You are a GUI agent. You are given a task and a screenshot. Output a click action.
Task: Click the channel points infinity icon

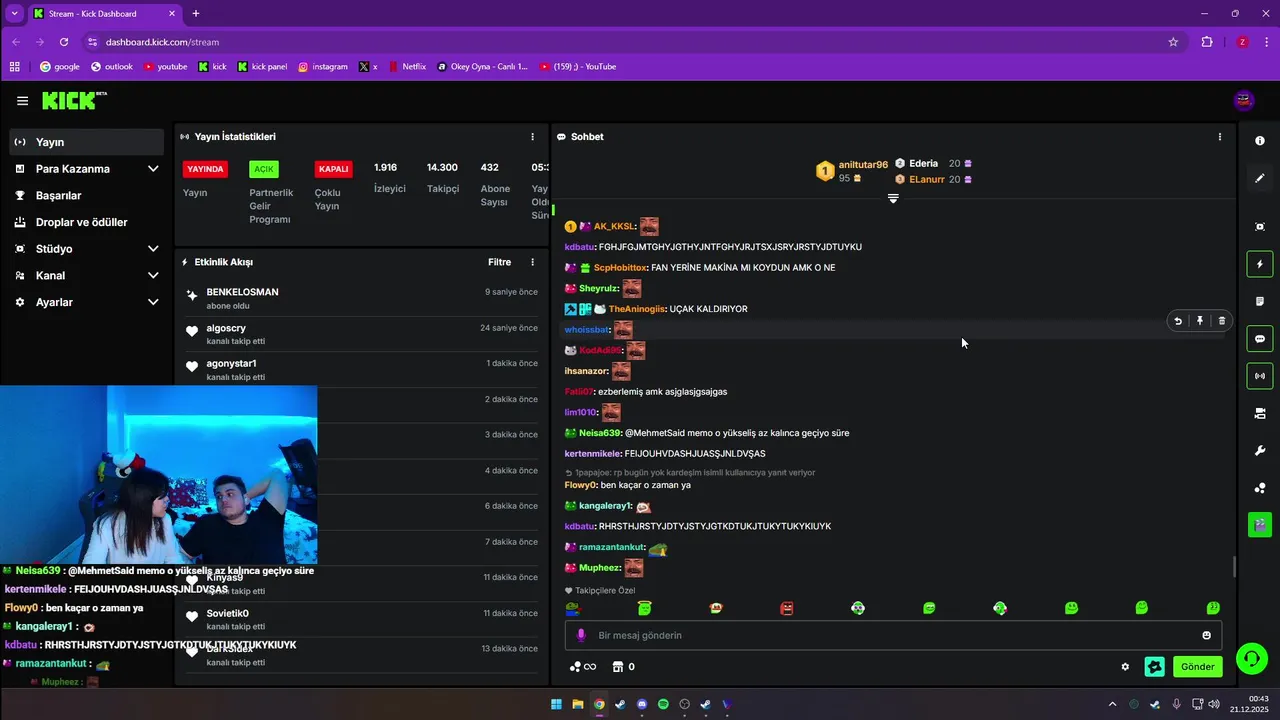[582, 667]
